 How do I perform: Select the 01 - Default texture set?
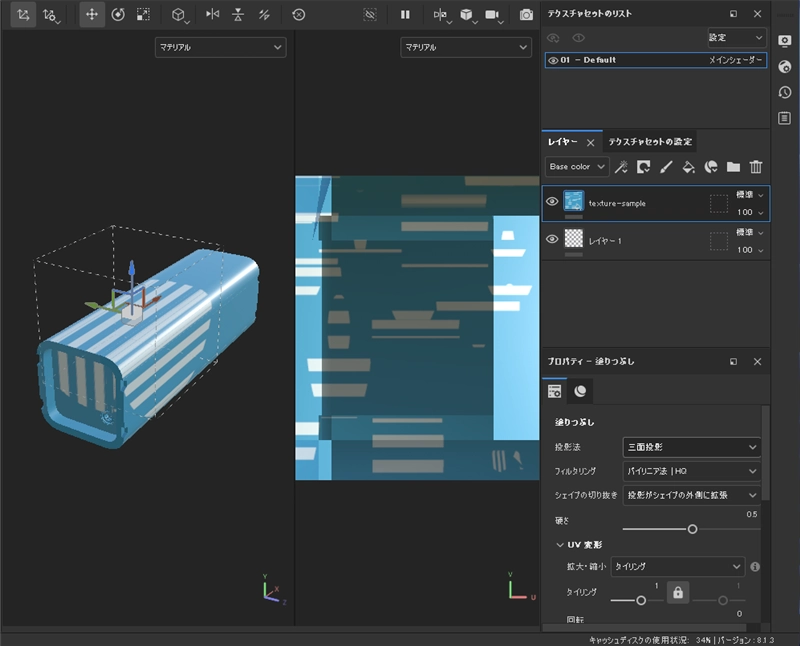656,60
